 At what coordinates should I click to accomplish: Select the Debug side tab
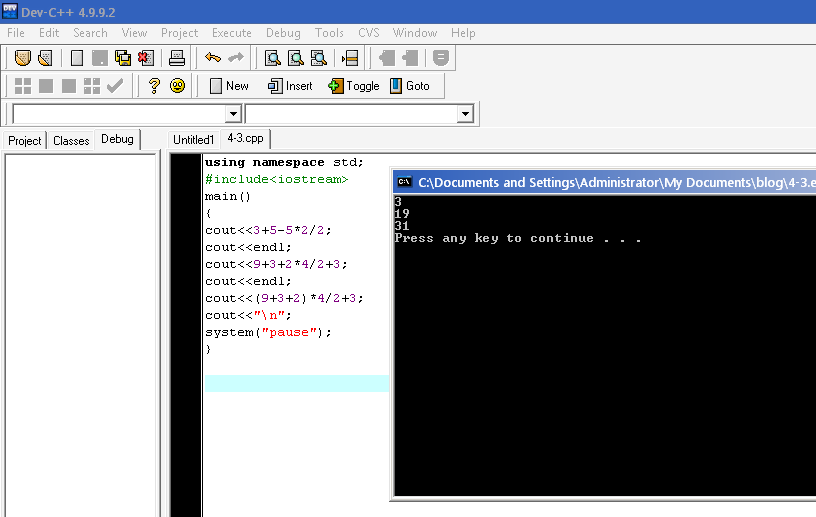(117, 139)
